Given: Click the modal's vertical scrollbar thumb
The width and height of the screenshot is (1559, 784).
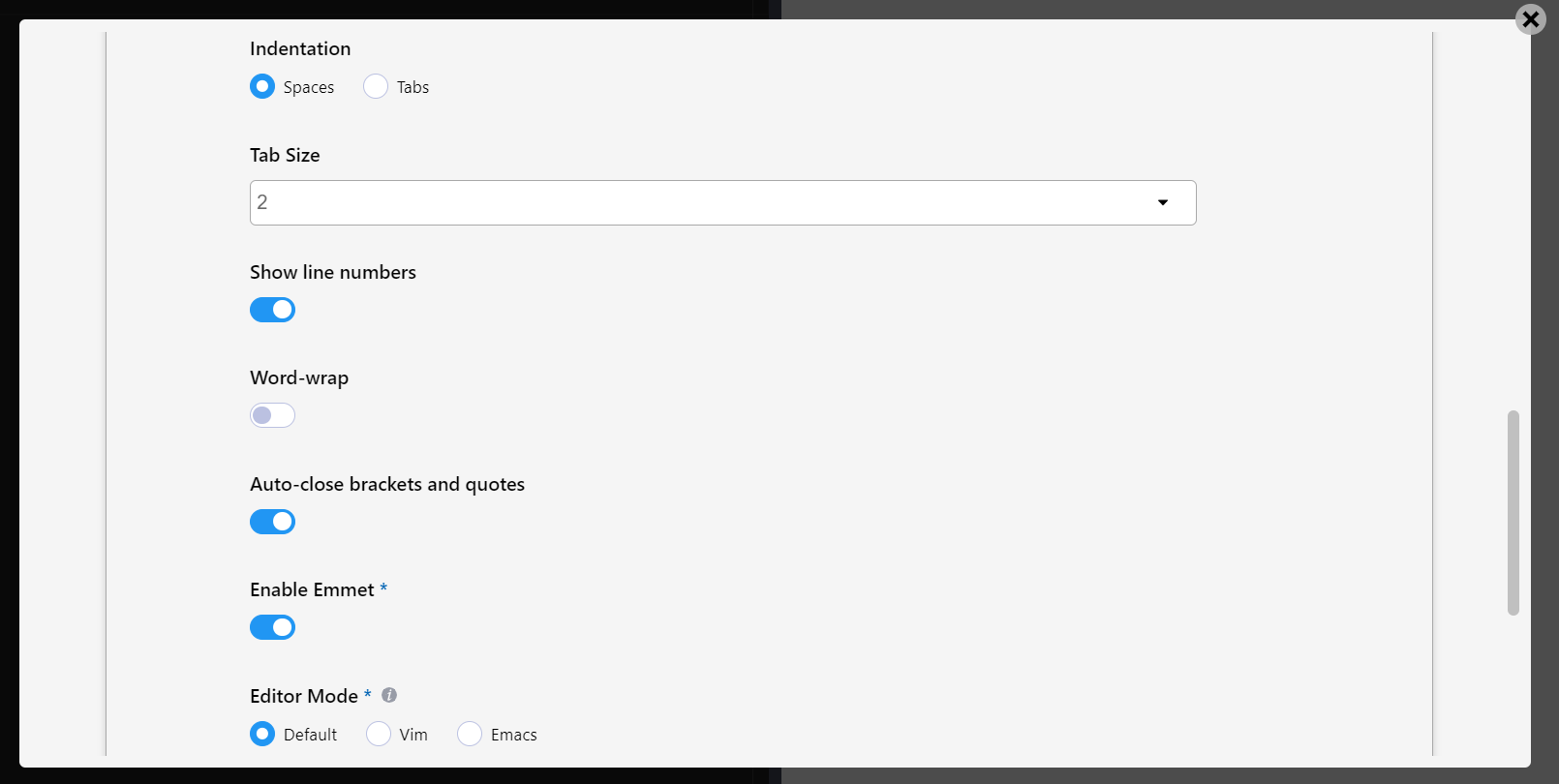Looking at the screenshot, I should (1513, 513).
